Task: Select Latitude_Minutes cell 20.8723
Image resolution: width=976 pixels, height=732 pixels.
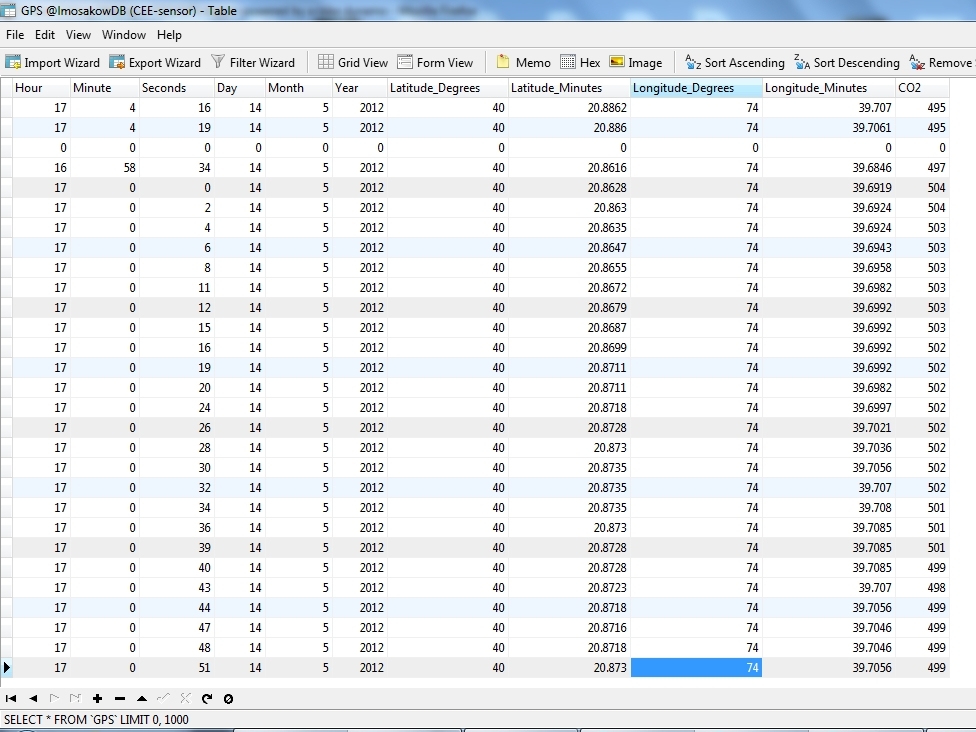Action: tap(570, 588)
